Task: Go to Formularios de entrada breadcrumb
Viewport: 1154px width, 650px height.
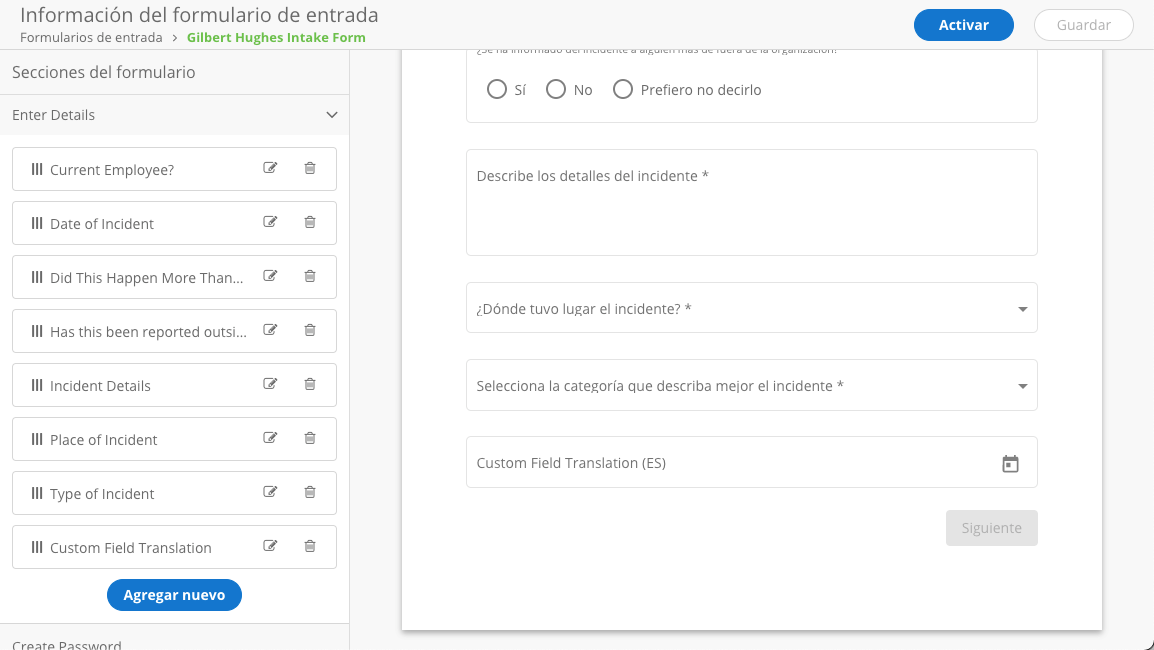Action: point(91,38)
